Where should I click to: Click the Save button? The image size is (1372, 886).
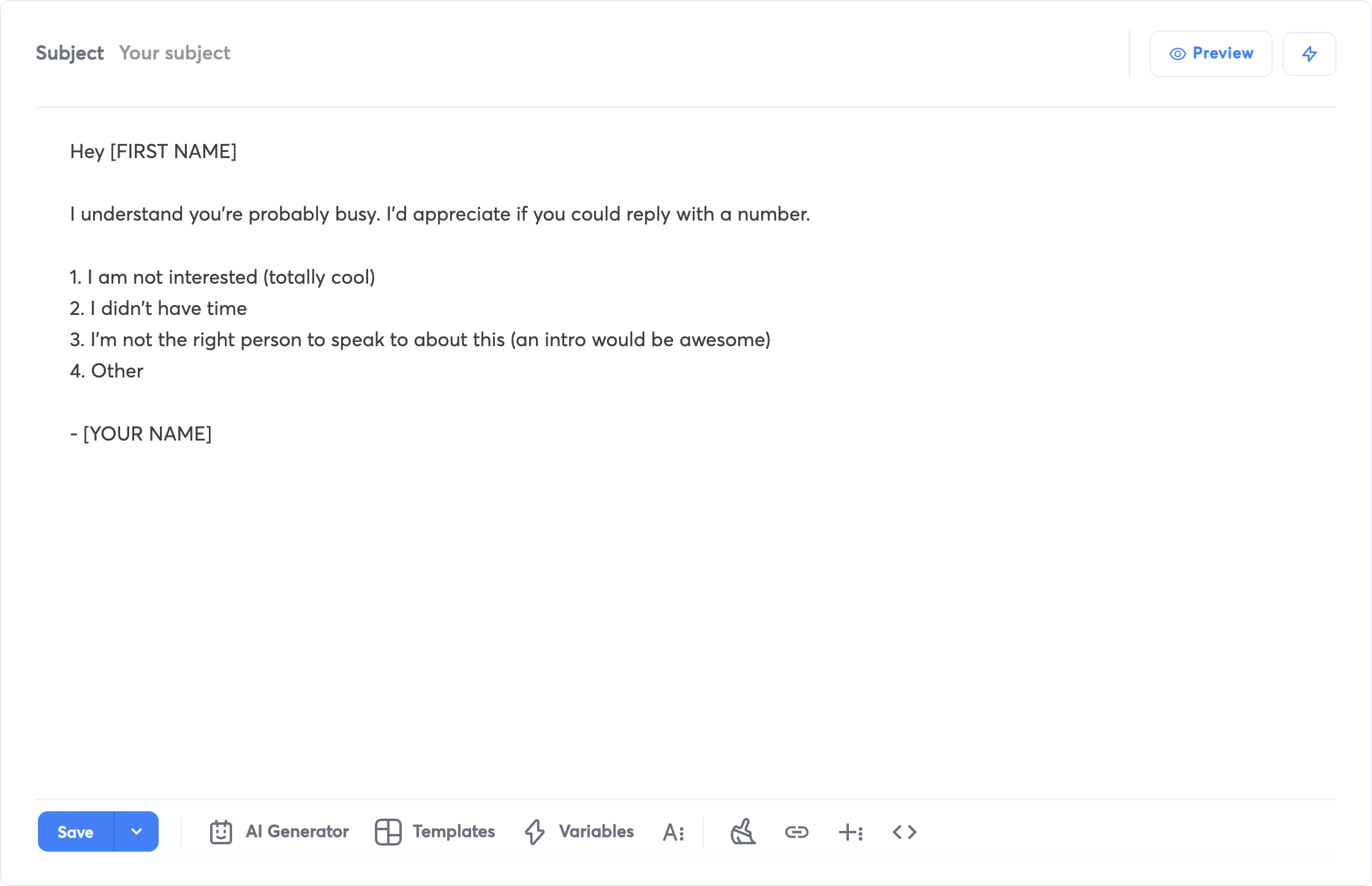76,832
